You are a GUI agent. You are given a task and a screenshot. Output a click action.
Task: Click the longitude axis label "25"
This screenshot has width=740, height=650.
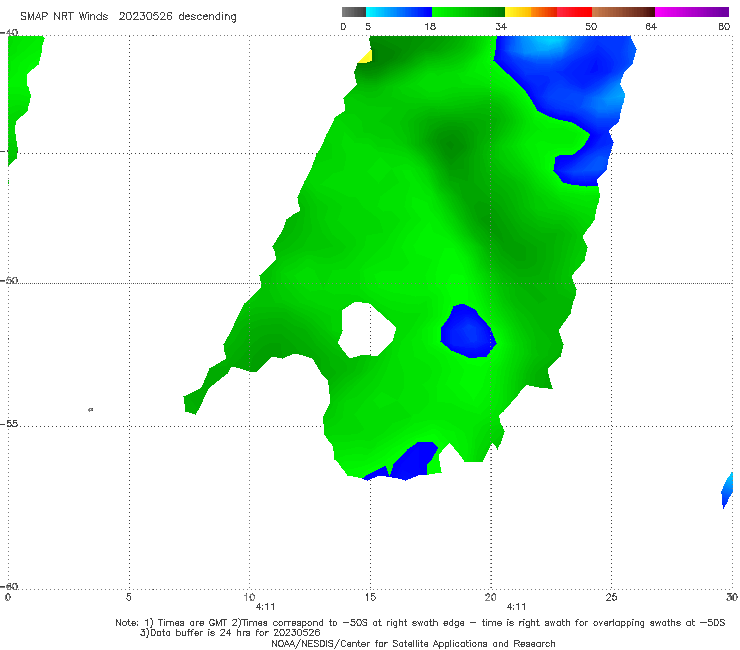click(x=611, y=598)
